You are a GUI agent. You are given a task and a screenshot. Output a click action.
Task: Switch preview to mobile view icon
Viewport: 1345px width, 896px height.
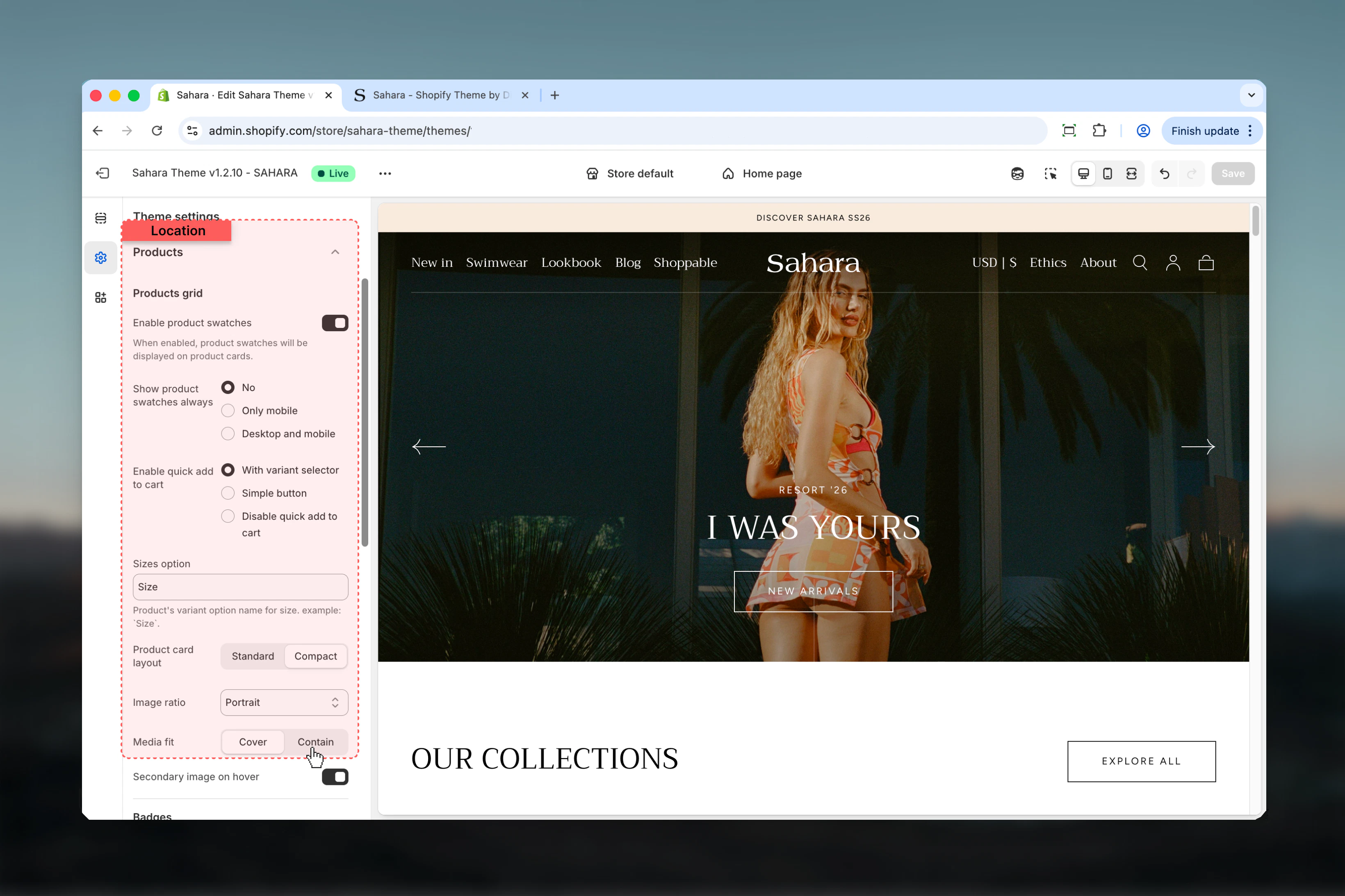pos(1107,174)
